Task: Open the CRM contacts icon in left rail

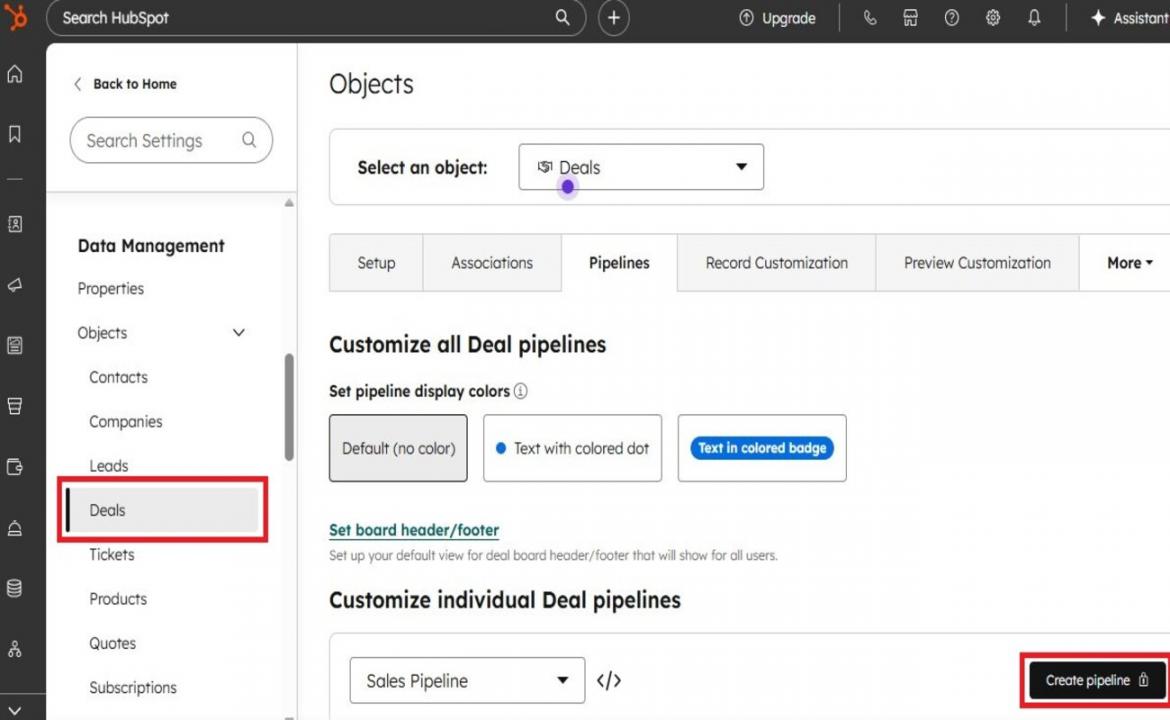Action: coord(15,224)
